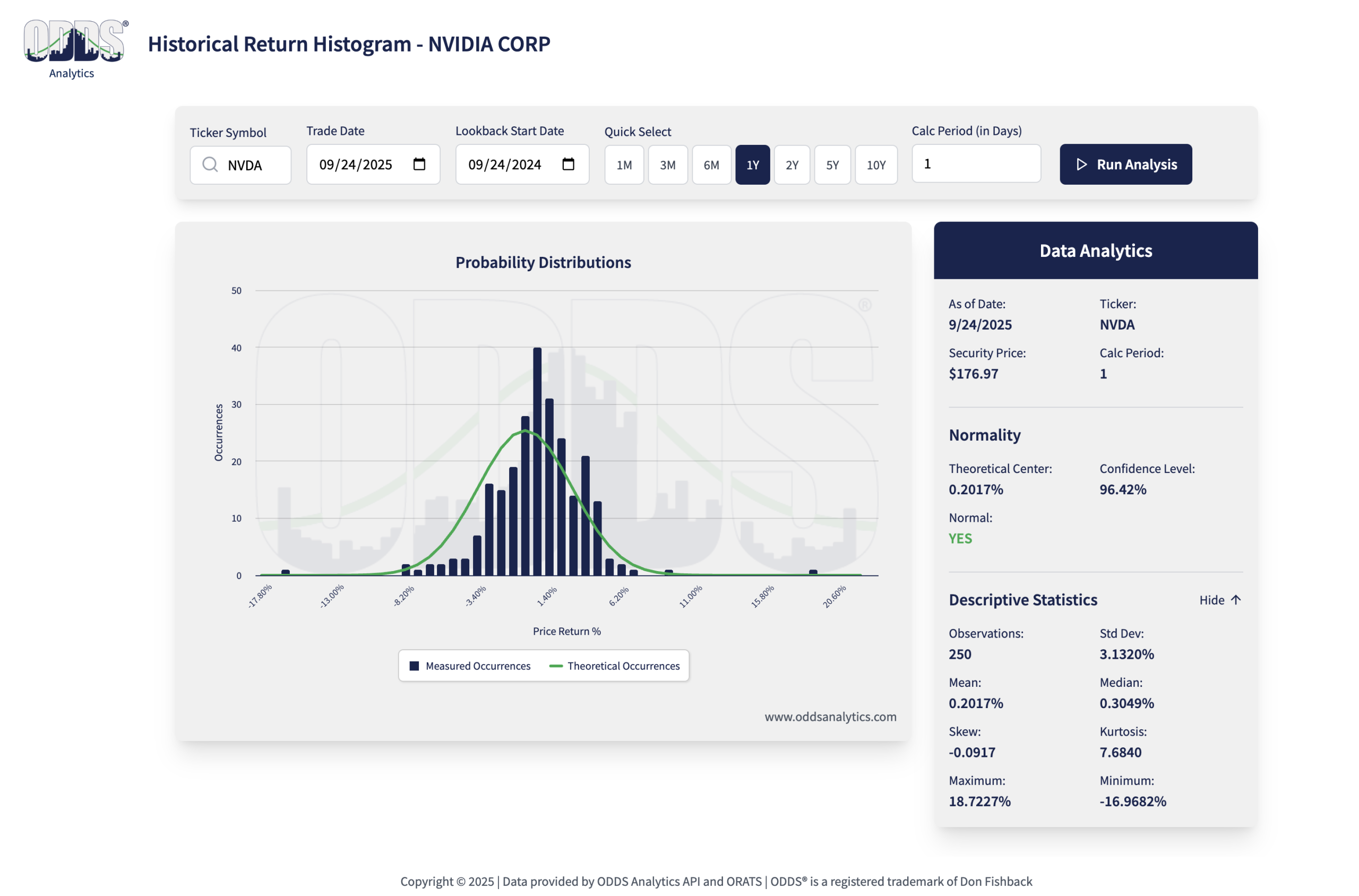Click the Trade Date field 09/24/2025
1359x896 pixels.
tap(356, 165)
